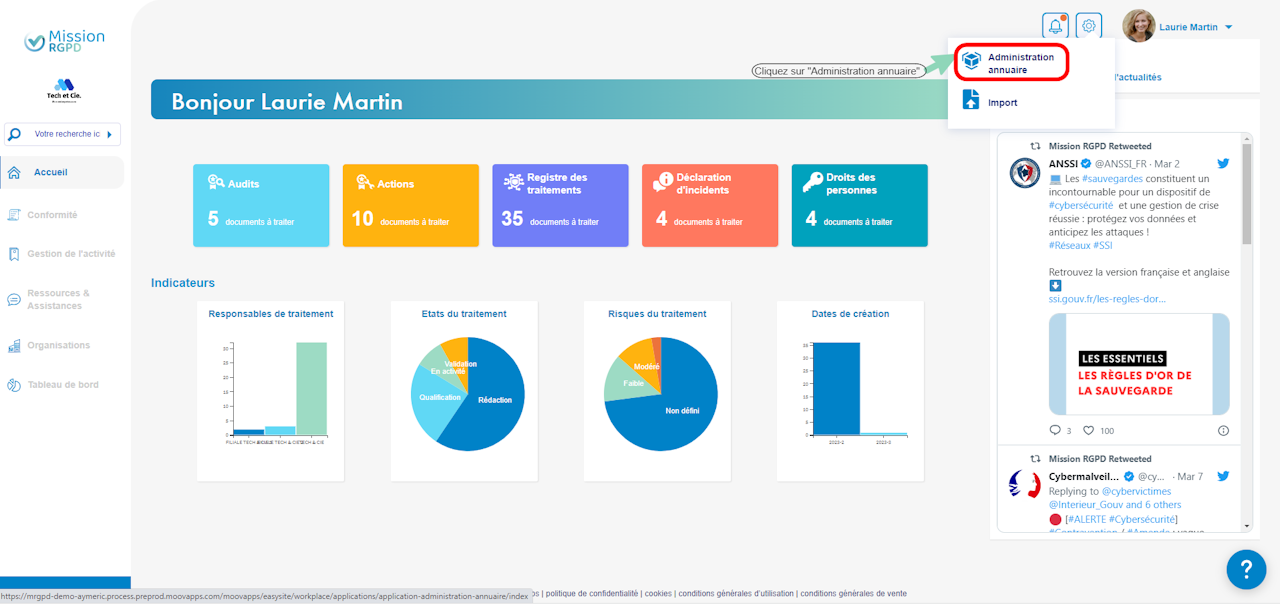Image resolution: width=1280 pixels, height=605 pixels.
Task: Click the reply icon on ANSSI tweet
Action: [x=1055, y=430]
